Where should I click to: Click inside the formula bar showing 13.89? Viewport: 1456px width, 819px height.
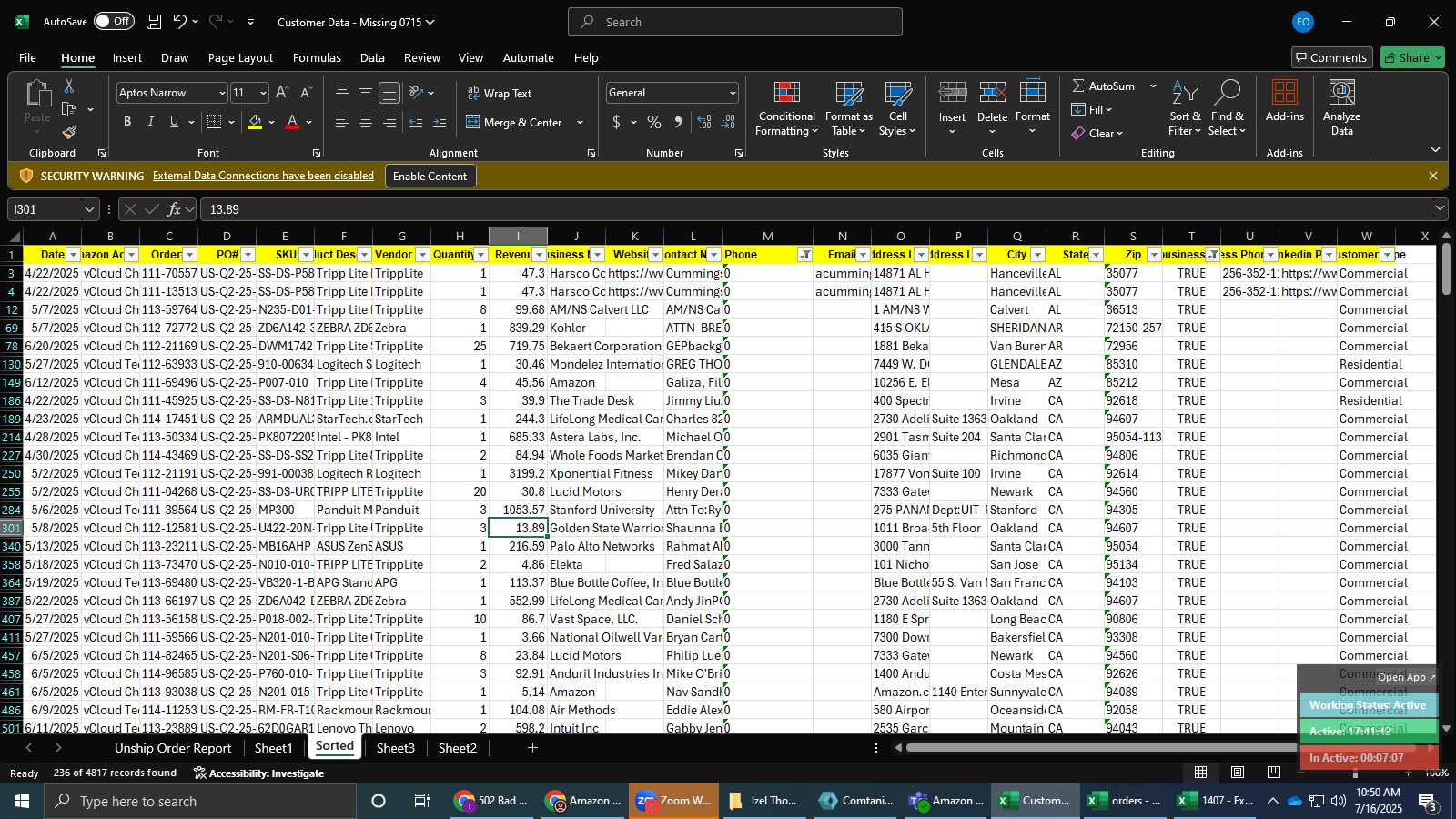click(814, 209)
